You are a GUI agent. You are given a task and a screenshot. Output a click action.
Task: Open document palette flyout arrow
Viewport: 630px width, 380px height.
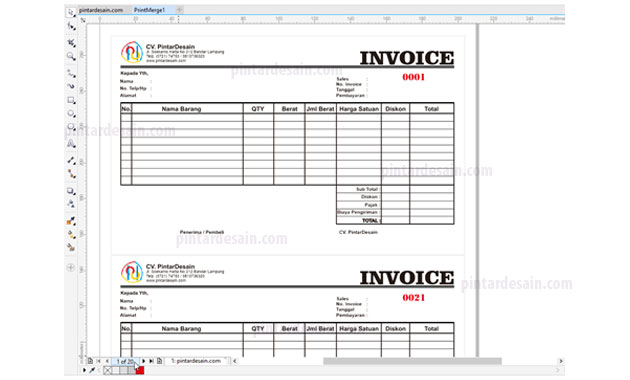(84, 370)
